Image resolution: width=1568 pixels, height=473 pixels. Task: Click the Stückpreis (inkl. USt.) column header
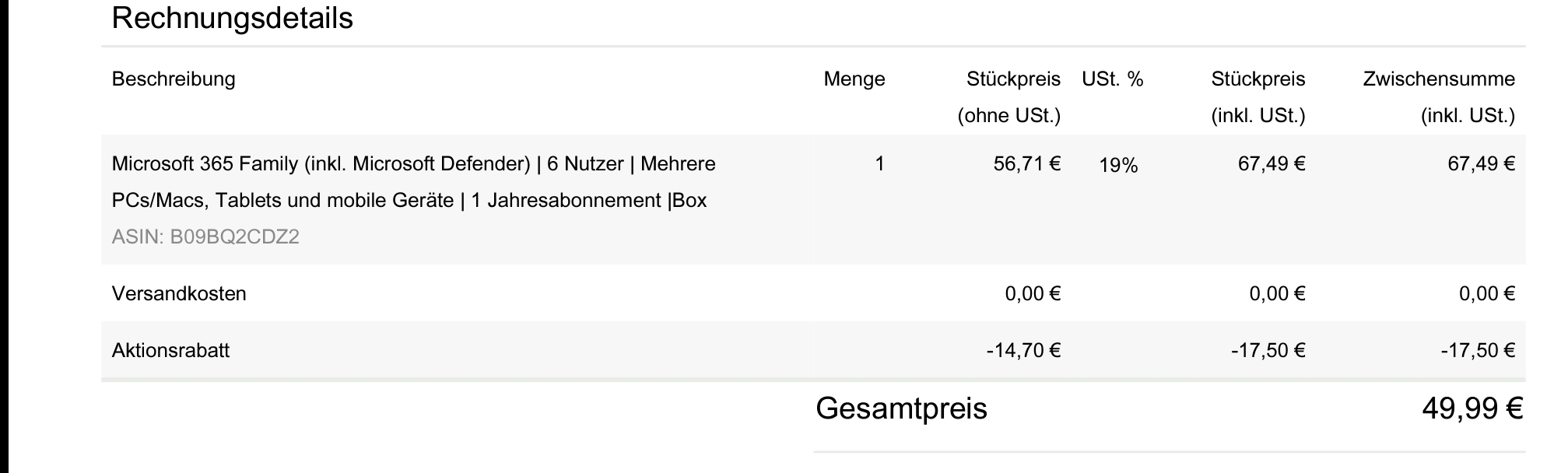tap(1258, 96)
